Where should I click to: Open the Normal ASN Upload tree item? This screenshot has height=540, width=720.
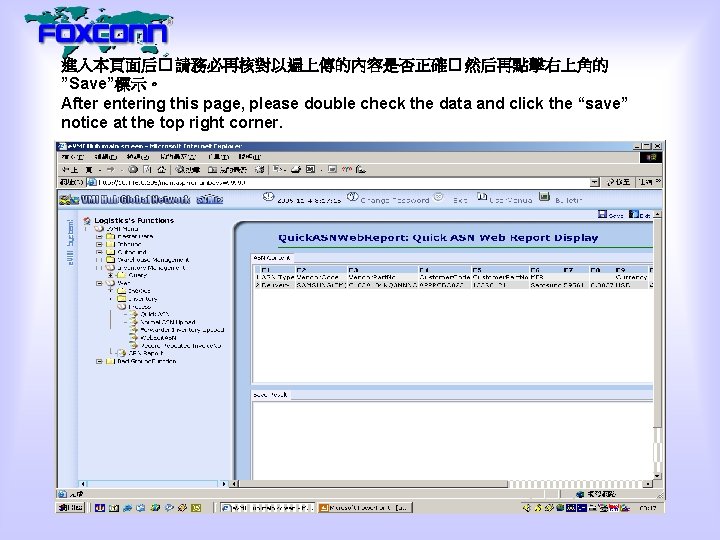[x=168, y=322]
